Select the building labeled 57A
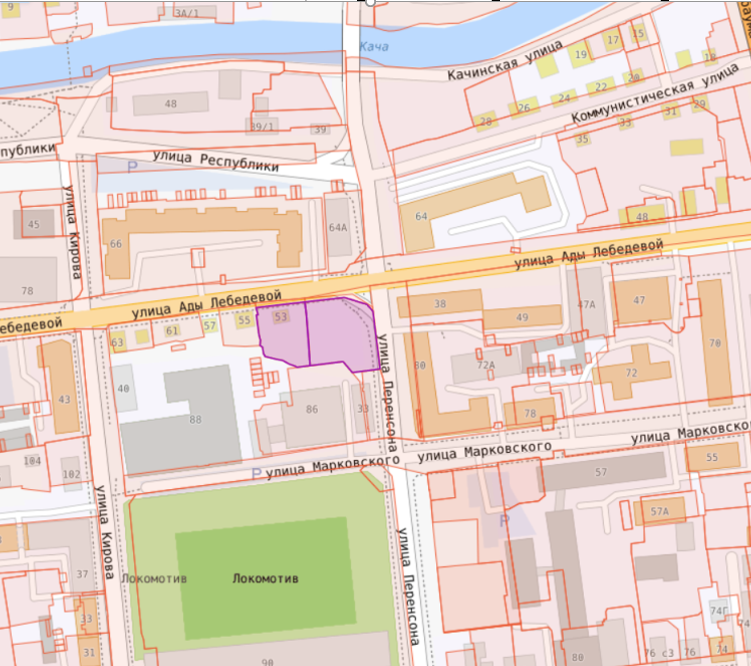The image size is (751, 666). 658,512
